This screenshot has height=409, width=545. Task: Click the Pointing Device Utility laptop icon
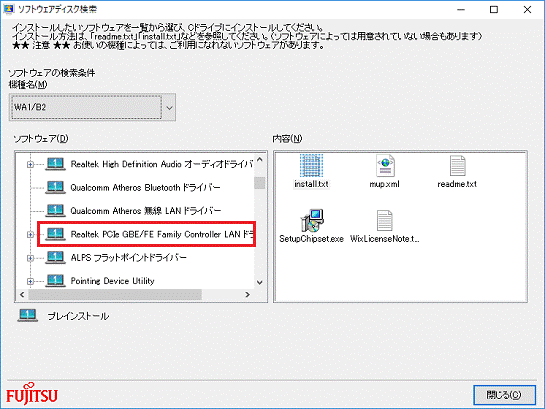(x=55, y=280)
